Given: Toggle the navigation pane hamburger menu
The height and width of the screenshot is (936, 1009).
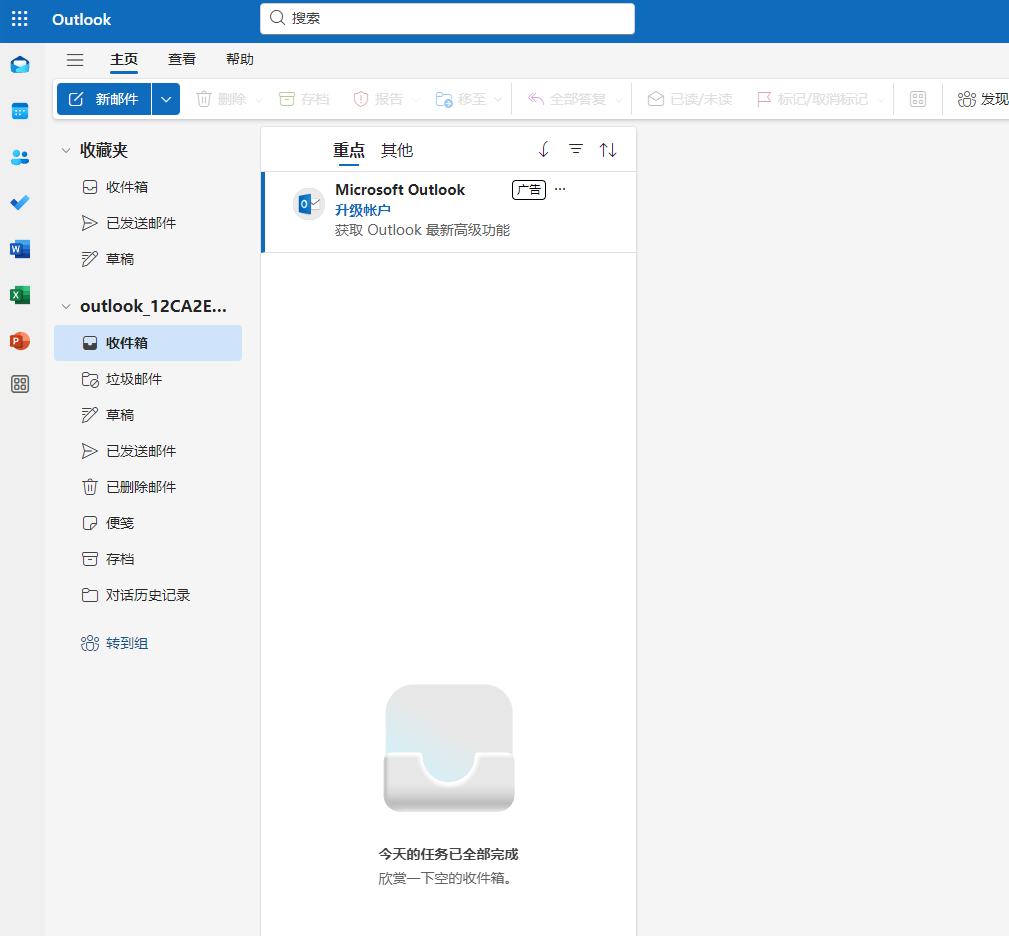Looking at the screenshot, I should [75, 60].
